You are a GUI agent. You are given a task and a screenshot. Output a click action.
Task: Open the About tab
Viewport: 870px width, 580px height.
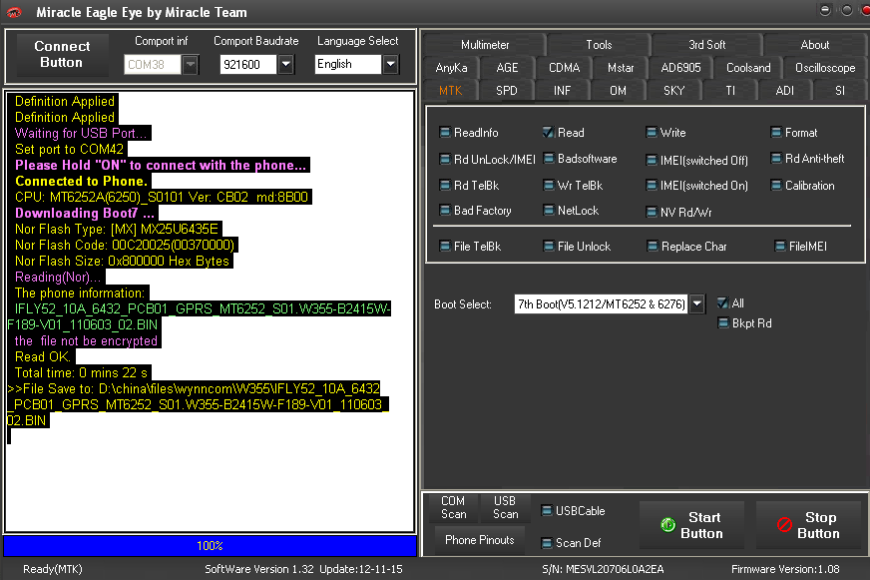[815, 45]
